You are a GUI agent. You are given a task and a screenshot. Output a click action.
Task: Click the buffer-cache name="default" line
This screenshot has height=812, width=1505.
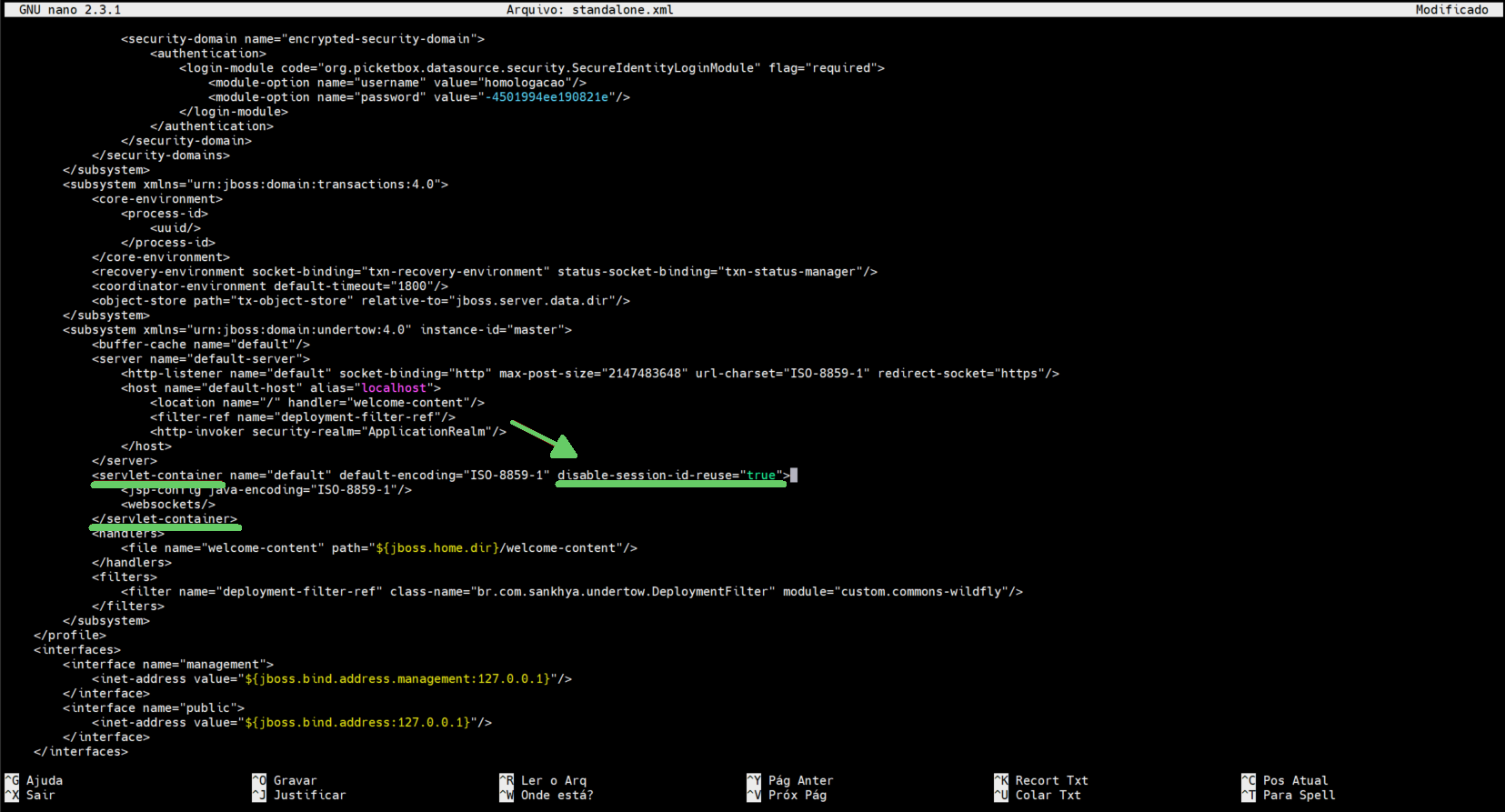[201, 345]
